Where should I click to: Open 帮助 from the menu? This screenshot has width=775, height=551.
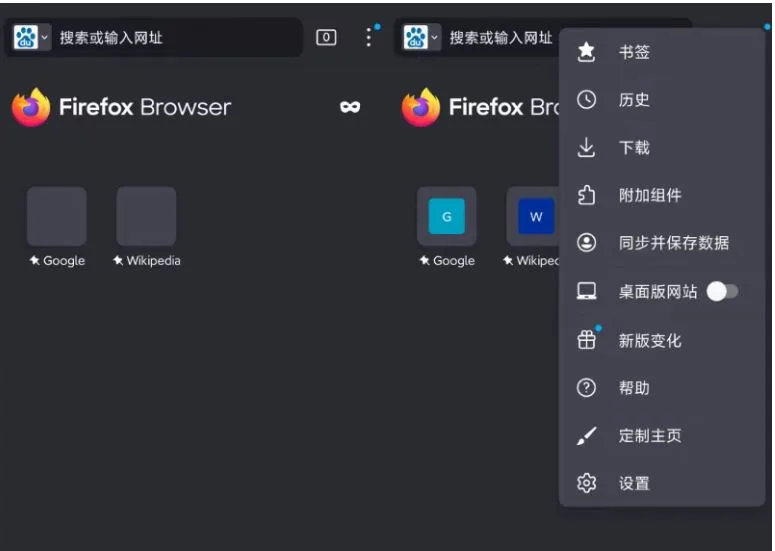(x=634, y=388)
